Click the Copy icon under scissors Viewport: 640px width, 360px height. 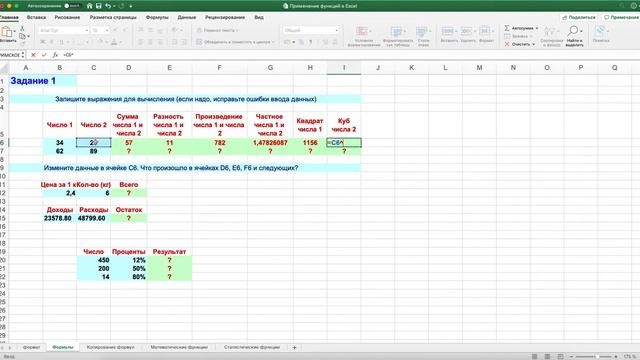click(x=22, y=36)
